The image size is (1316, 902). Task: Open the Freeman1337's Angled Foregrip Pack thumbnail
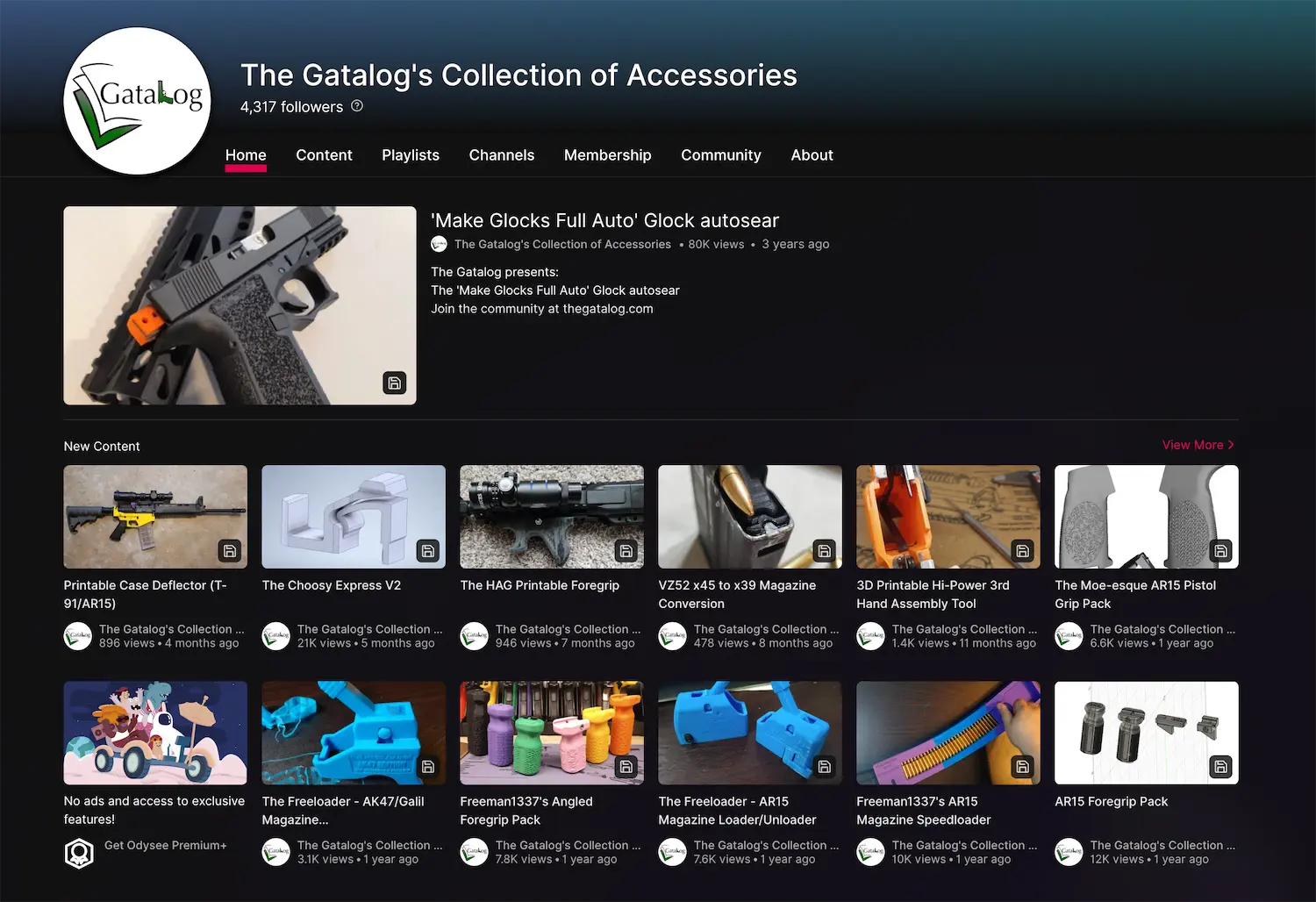tap(552, 733)
